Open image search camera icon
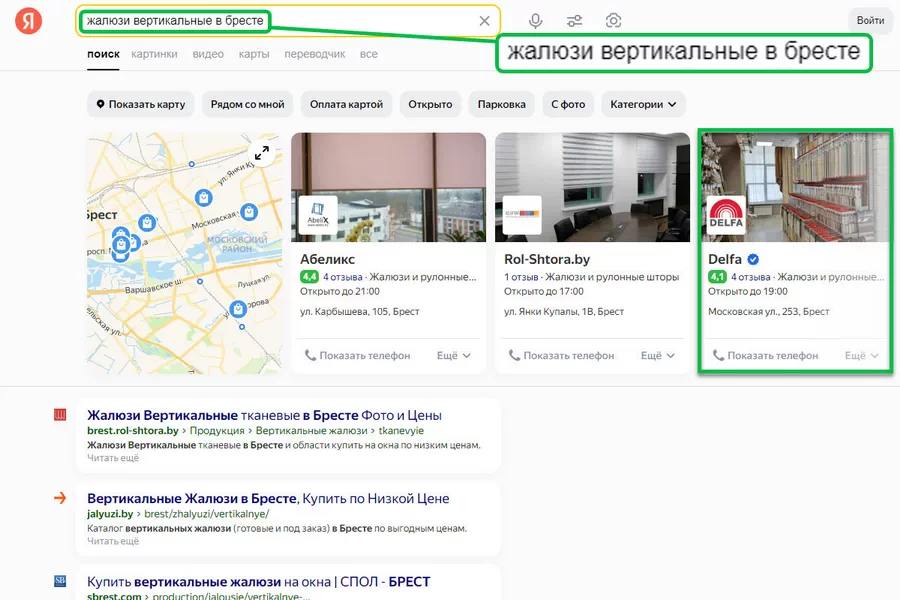900x600 pixels. point(613,21)
